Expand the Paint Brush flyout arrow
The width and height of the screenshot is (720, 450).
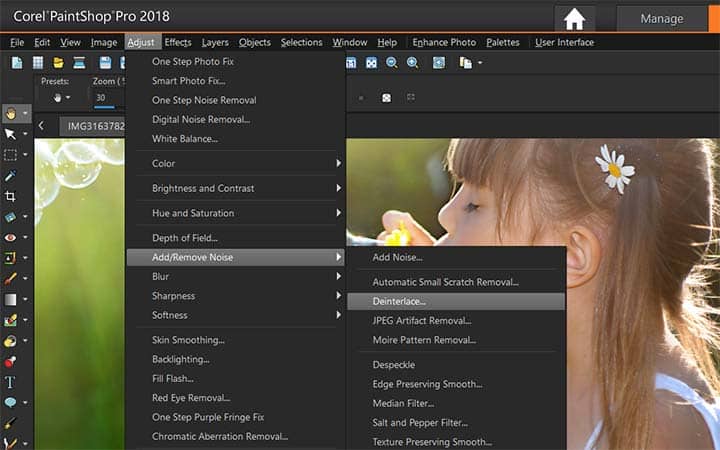click(25, 279)
